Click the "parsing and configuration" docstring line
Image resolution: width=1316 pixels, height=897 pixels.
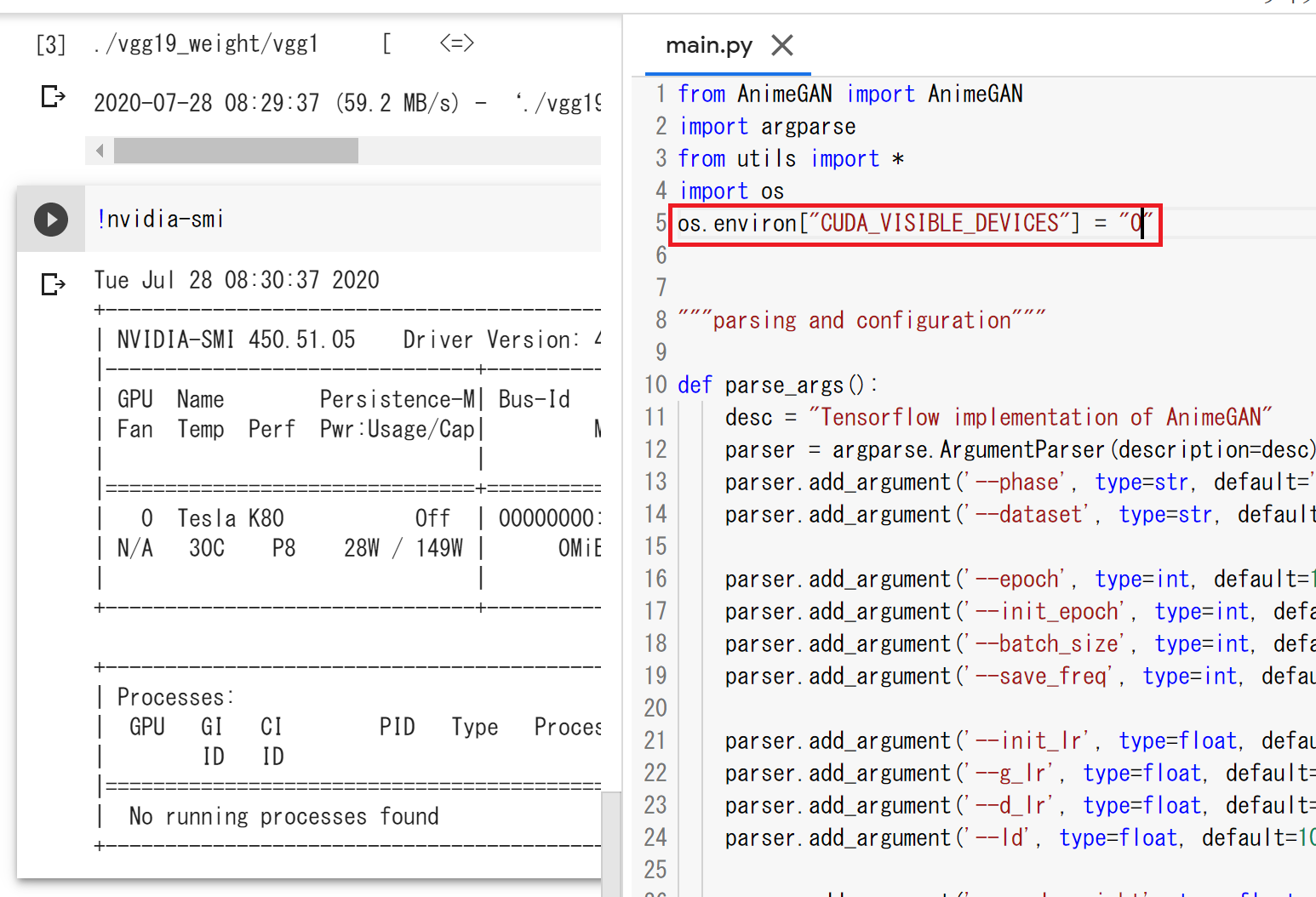[861, 321]
